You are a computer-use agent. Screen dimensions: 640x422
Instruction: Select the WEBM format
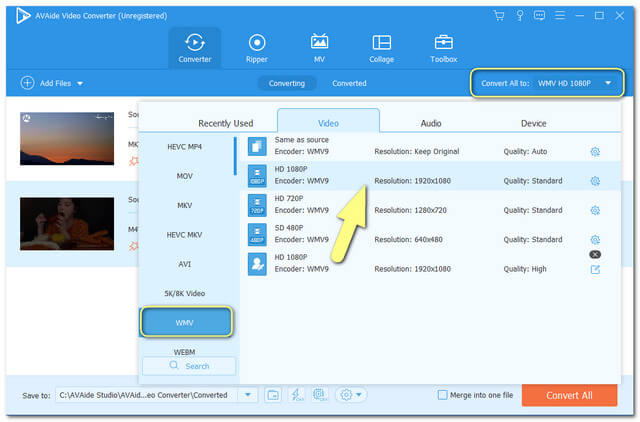pyautogui.click(x=184, y=351)
